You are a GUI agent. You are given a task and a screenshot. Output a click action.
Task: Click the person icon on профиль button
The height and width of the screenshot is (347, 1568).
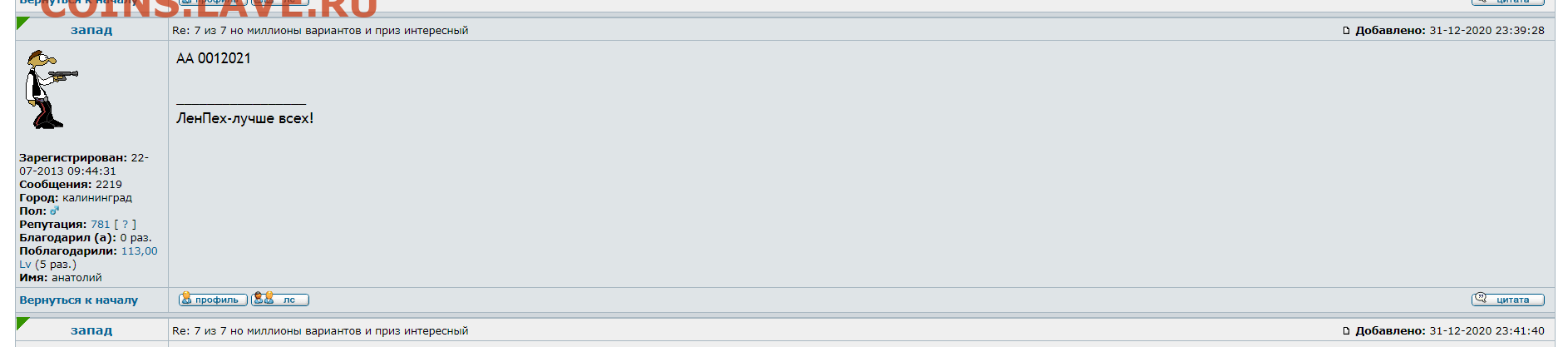(x=186, y=298)
